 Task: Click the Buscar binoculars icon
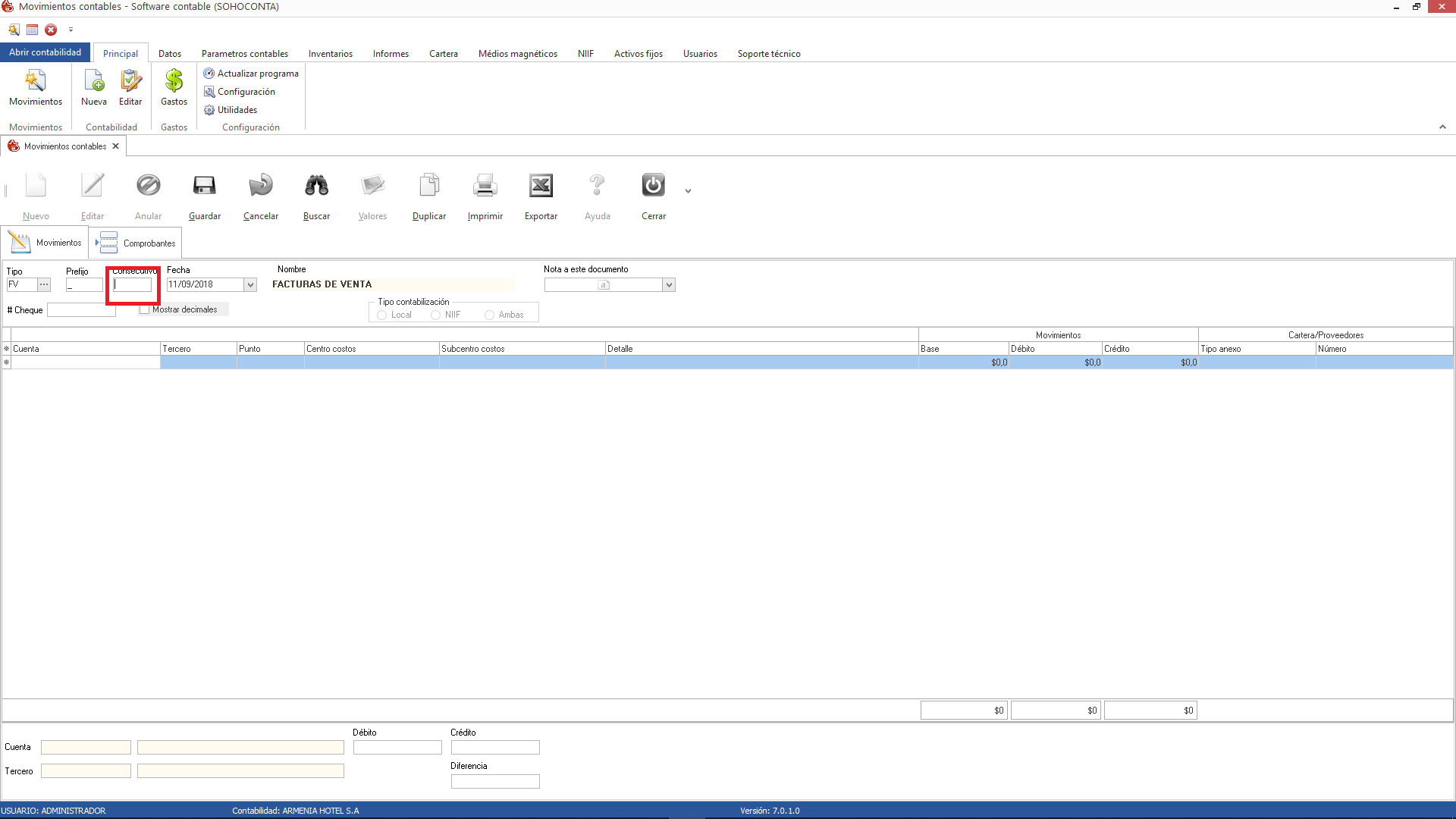(316, 186)
